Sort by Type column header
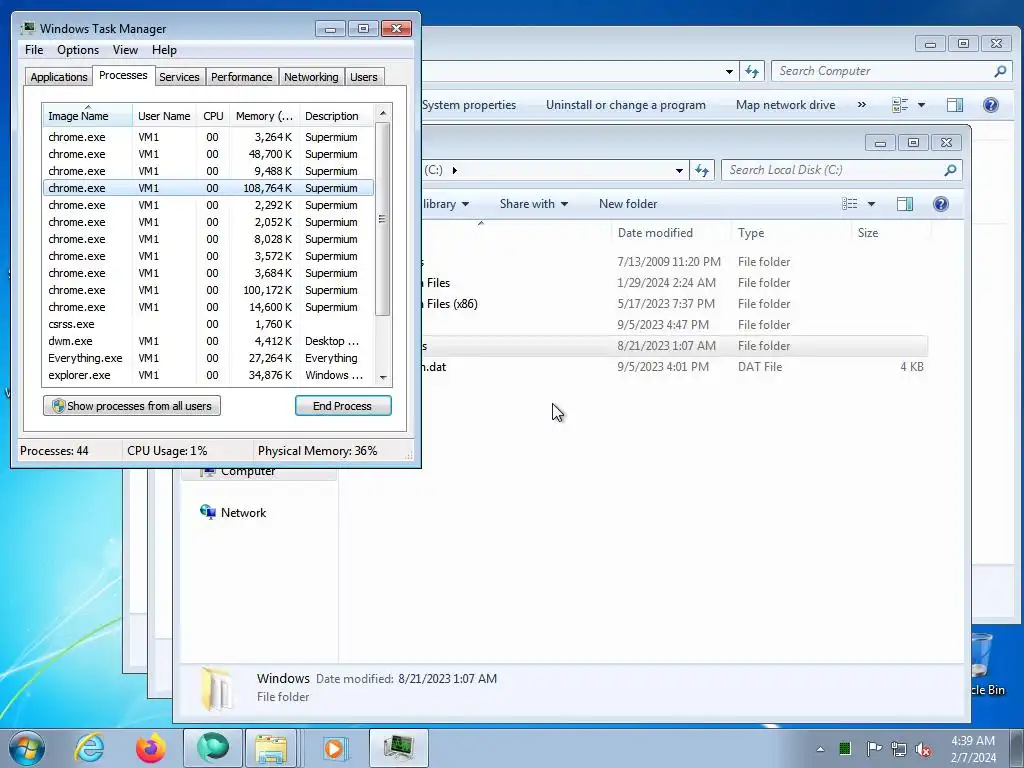The height and width of the screenshot is (768, 1024). tap(790, 233)
